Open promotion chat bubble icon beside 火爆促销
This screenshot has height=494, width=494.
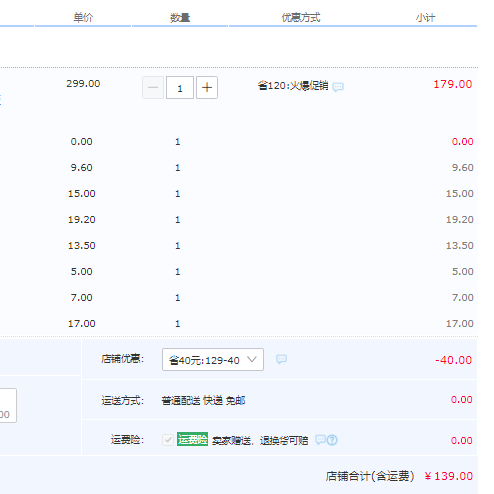click(338, 87)
